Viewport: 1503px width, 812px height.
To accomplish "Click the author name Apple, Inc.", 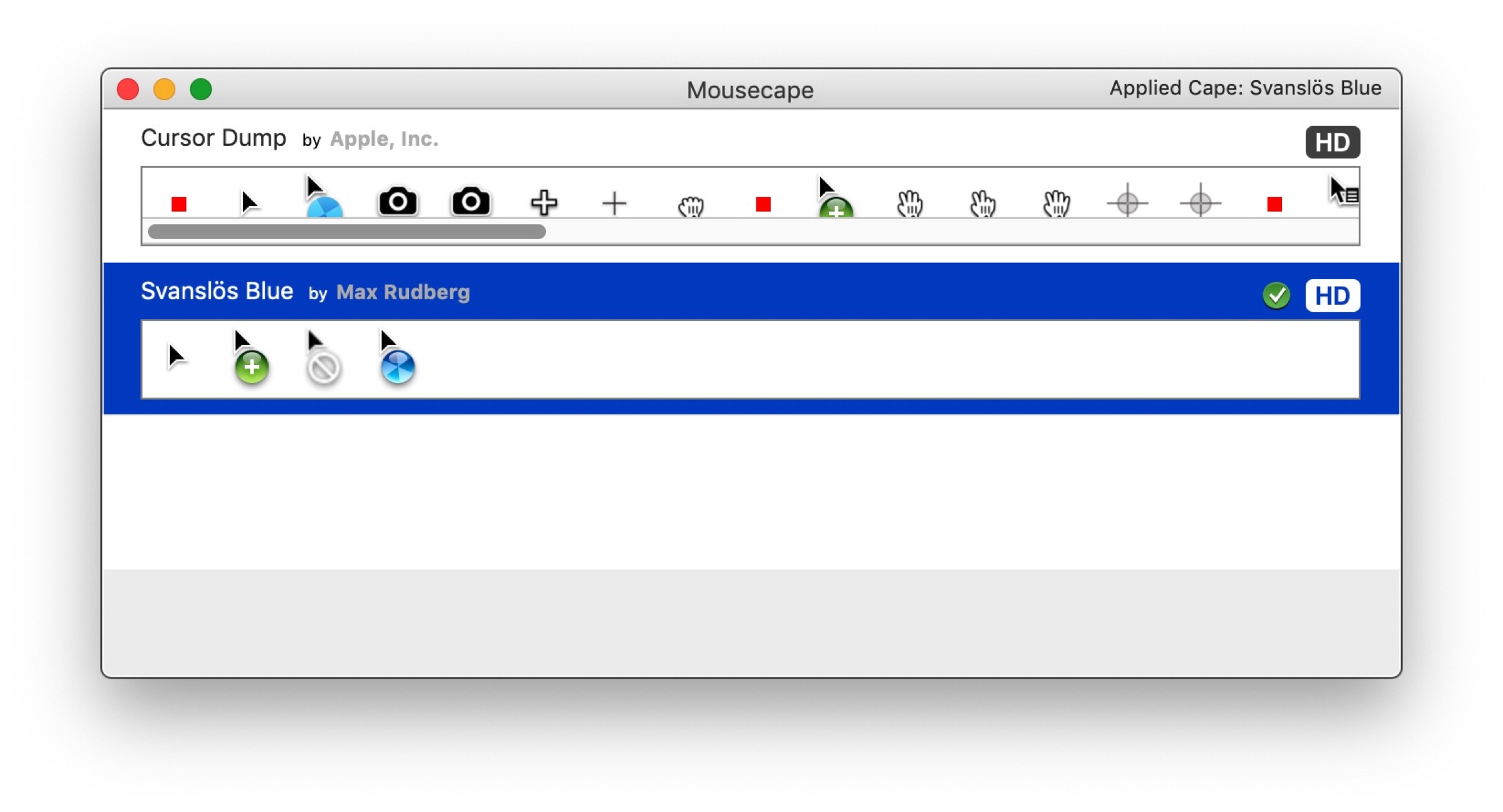I will pos(384,139).
